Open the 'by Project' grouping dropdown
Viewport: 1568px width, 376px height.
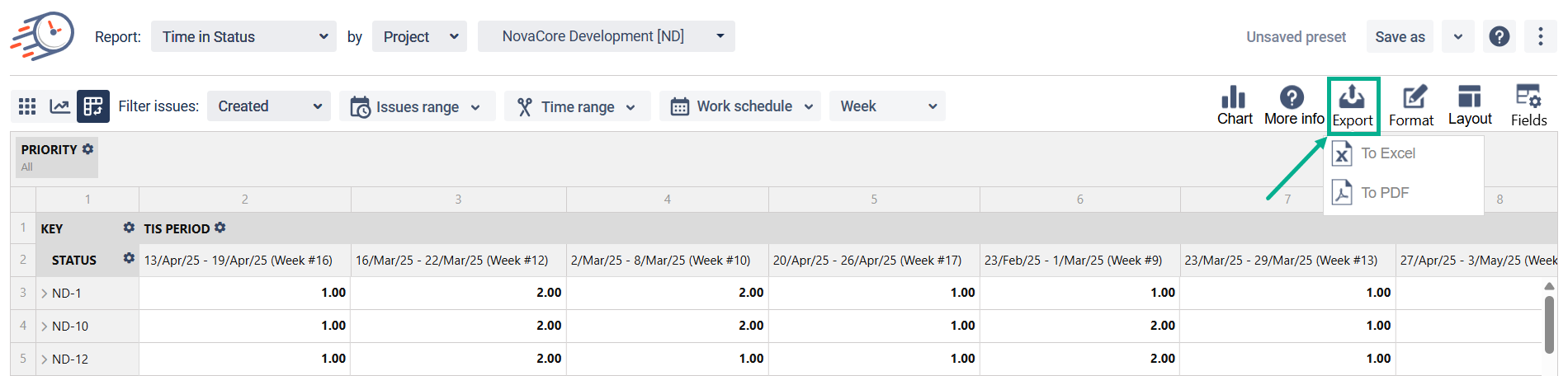(419, 36)
